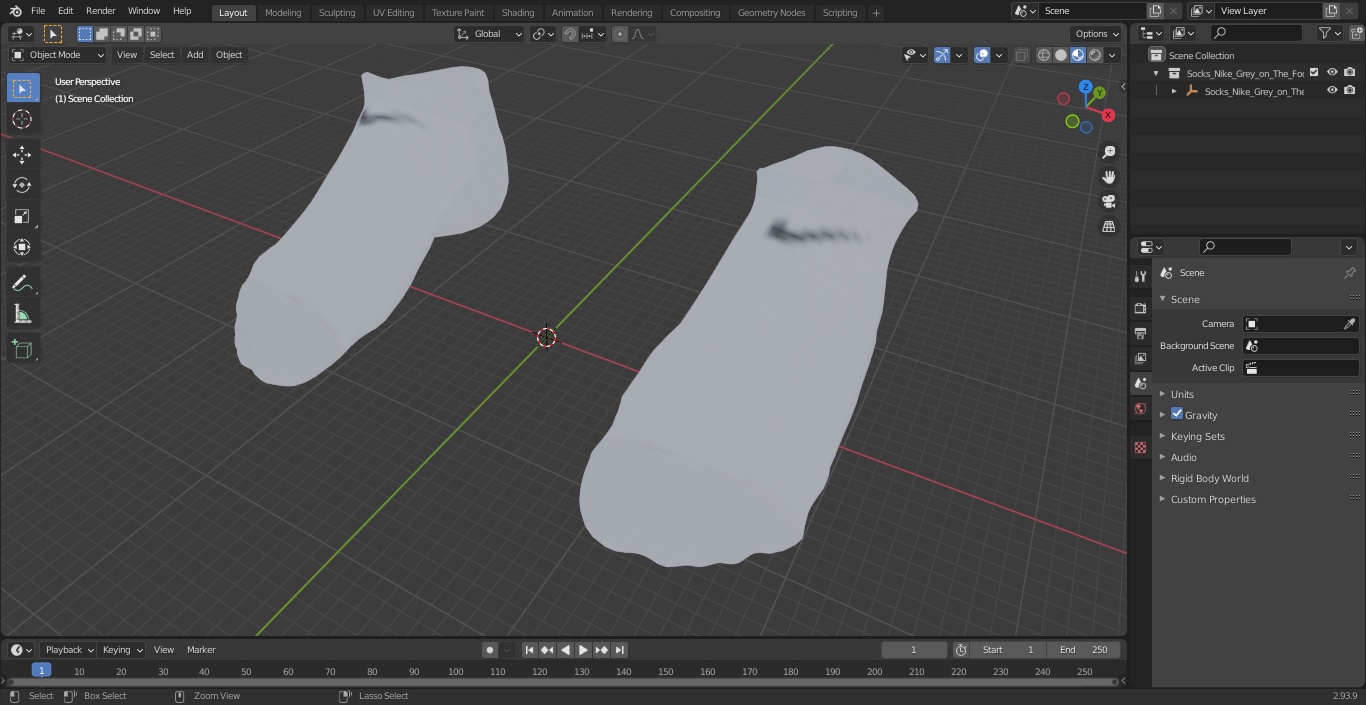This screenshot has width=1366, height=705.
Task: Choose the Rotate tool in the toolbar
Action: coord(22,185)
